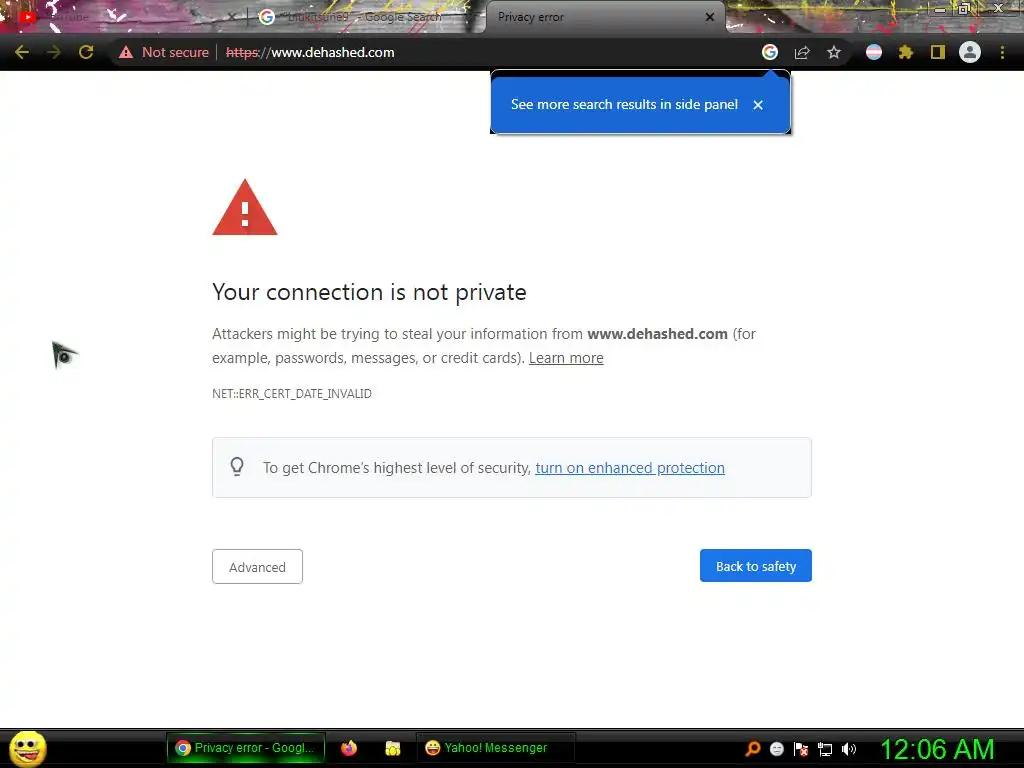Open Google side search icon in address bar
The height and width of the screenshot is (768, 1024).
point(770,52)
